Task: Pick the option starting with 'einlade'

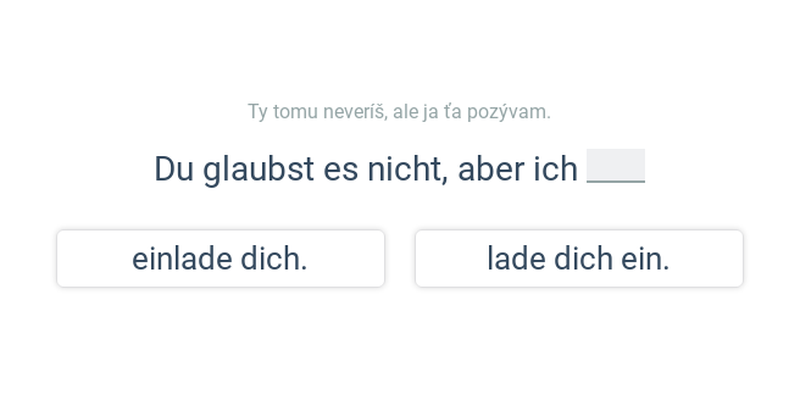Action: (220, 259)
